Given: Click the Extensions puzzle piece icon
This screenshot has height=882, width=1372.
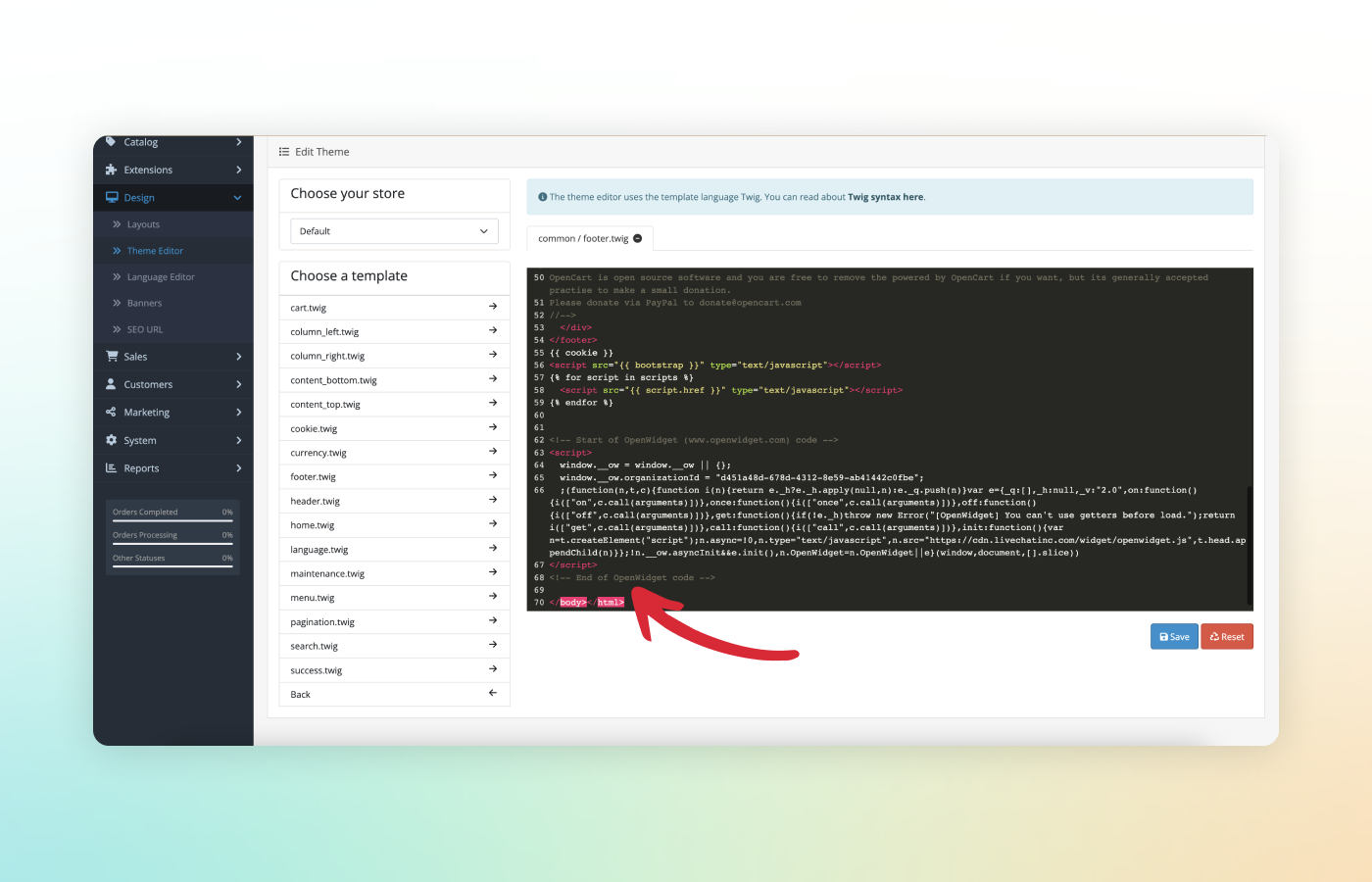Looking at the screenshot, I should coord(111,171).
